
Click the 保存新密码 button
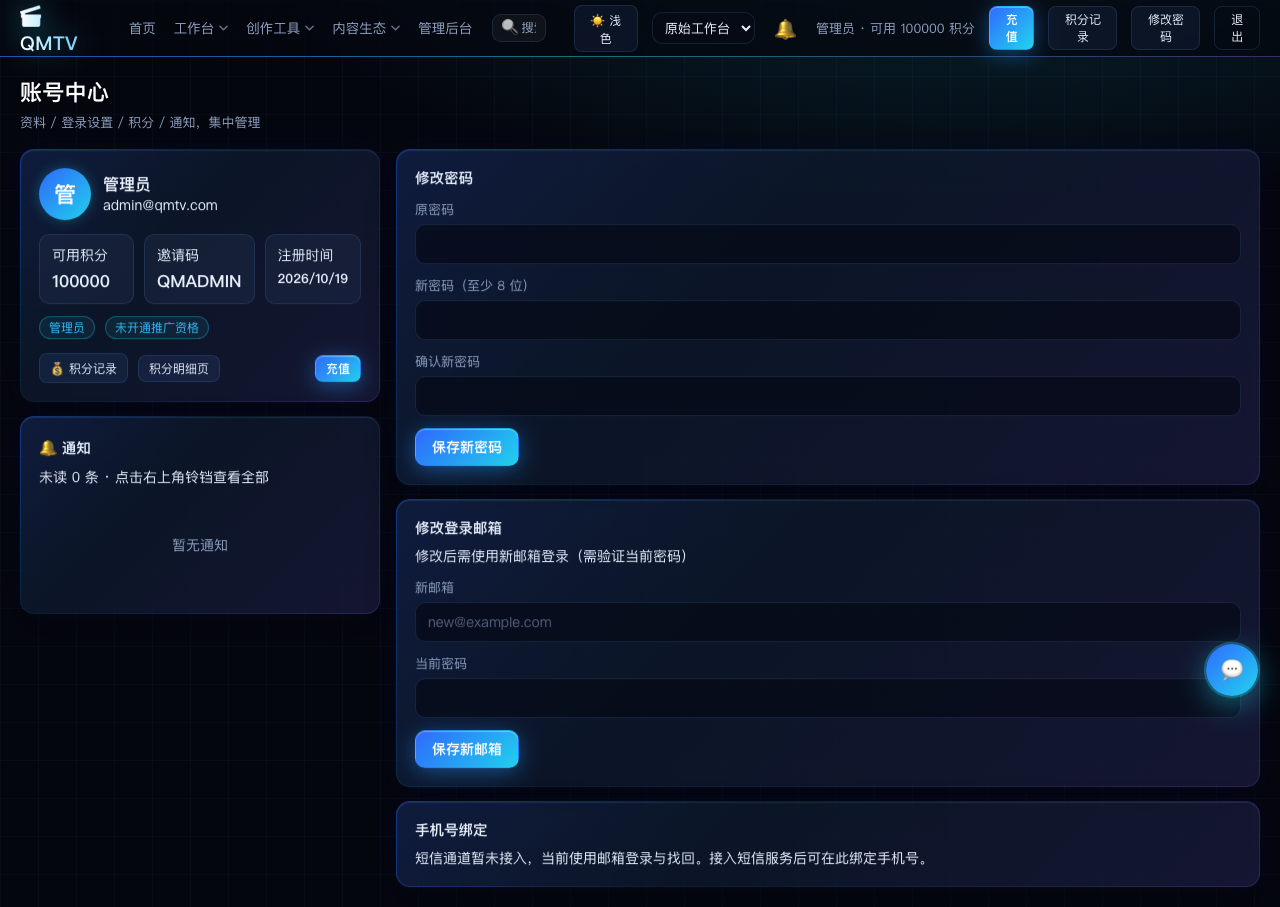click(x=467, y=447)
